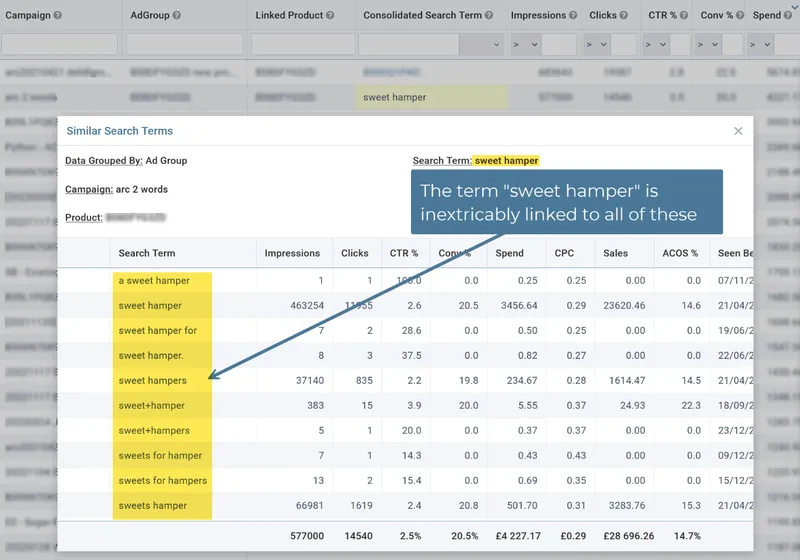Open the Clicks comparison operator dropdown
This screenshot has width=800, height=560.
(596, 45)
